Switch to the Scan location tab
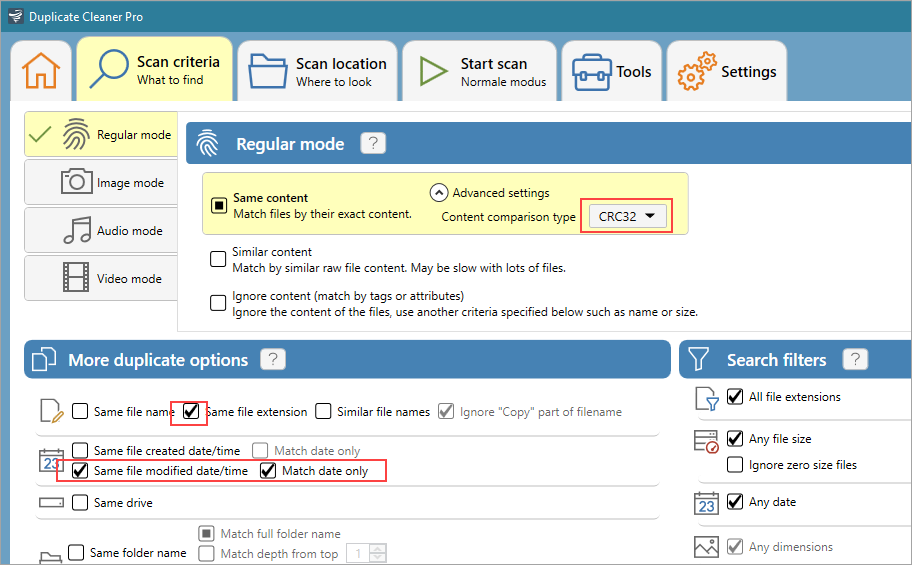Image resolution: width=912 pixels, height=565 pixels. [x=320, y=72]
